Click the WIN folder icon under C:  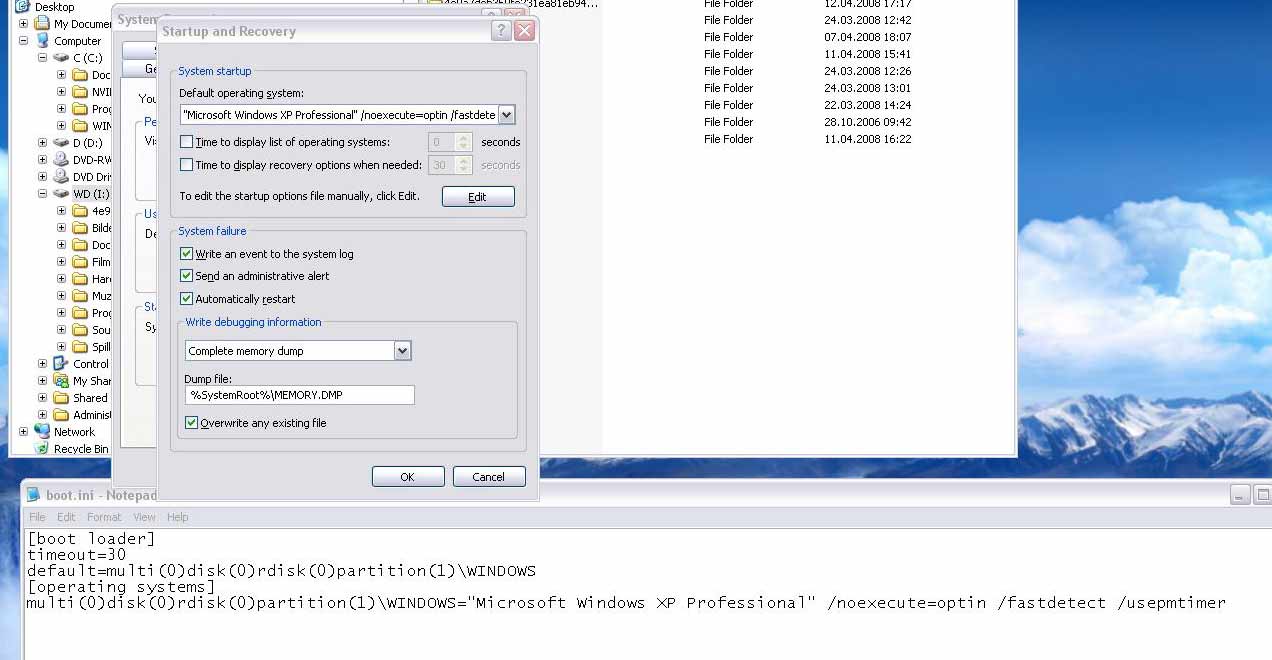pyautogui.click(x=80, y=126)
